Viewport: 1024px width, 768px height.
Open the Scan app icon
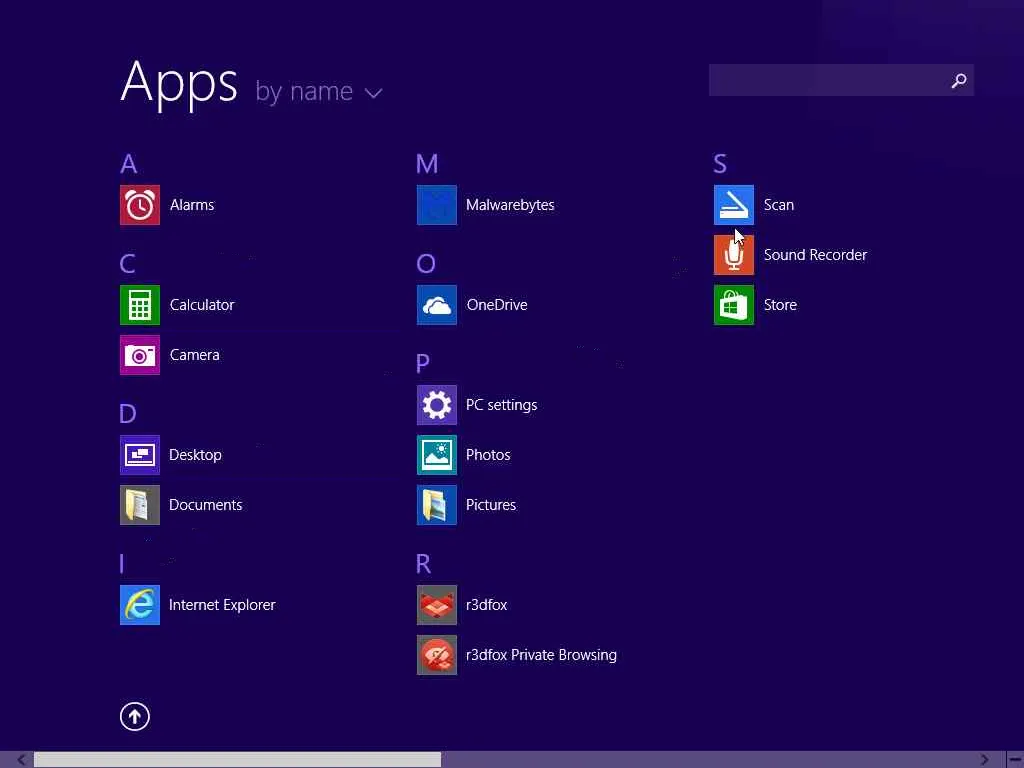coord(734,205)
